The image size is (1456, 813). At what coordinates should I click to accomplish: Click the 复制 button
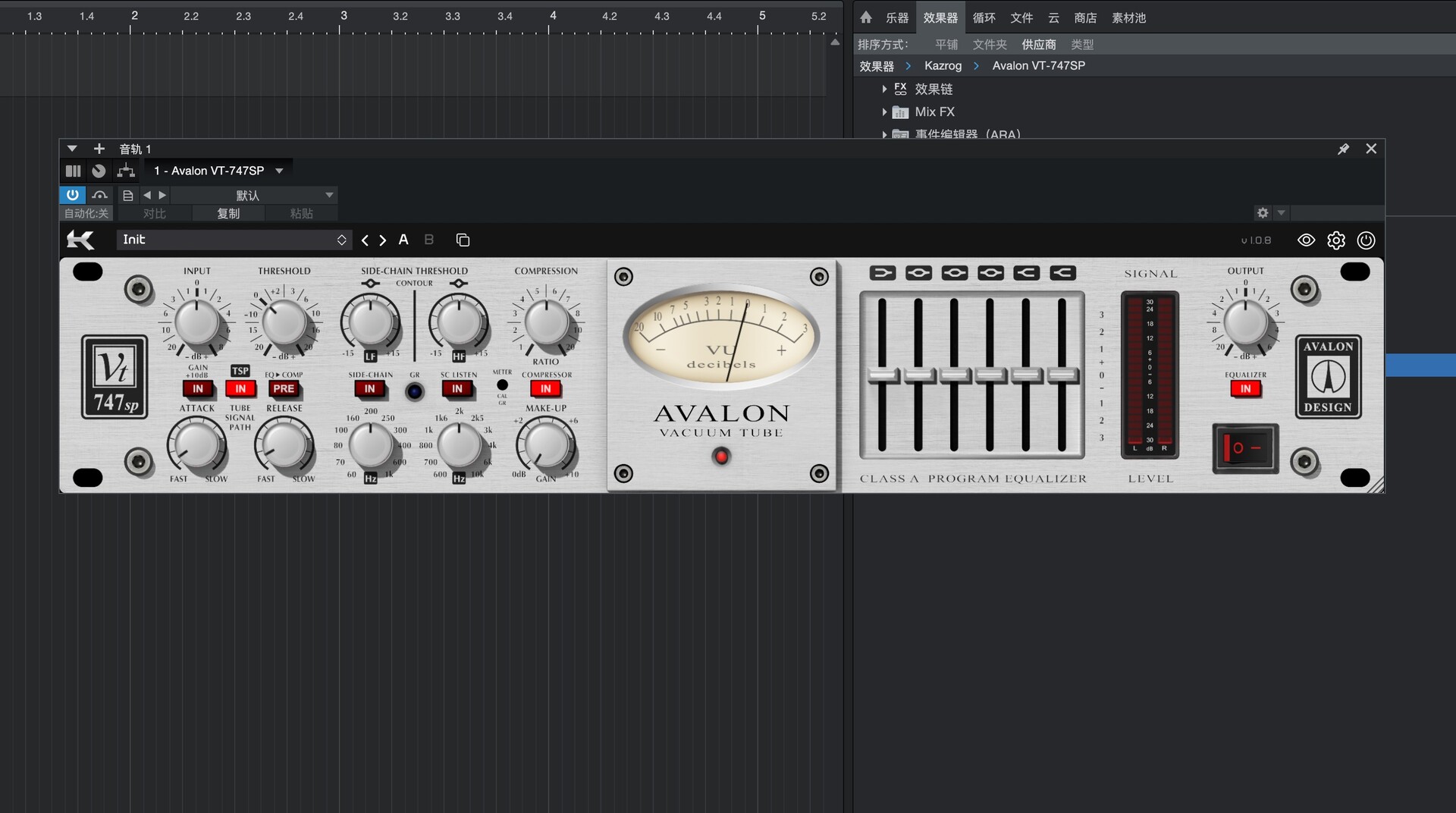point(228,214)
